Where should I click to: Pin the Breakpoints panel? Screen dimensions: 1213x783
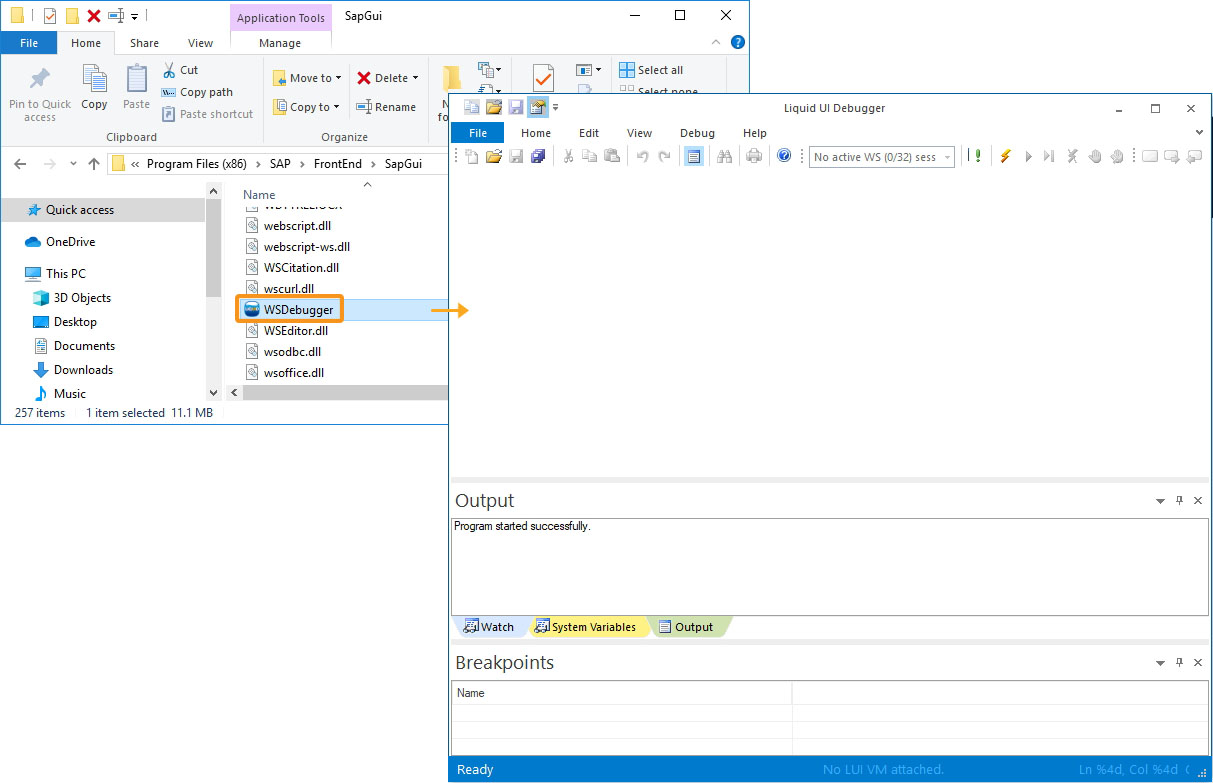(1179, 662)
